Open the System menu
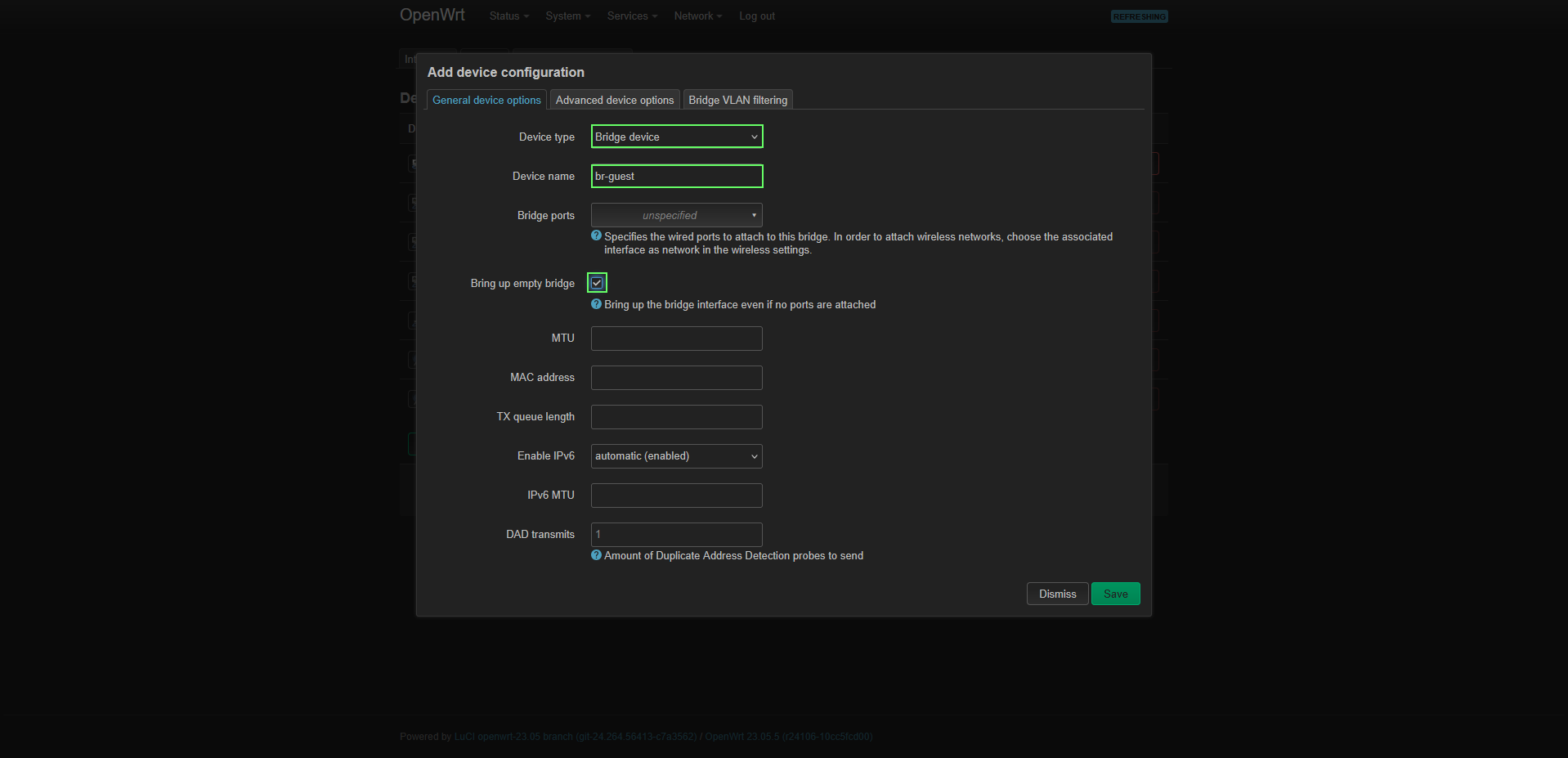The width and height of the screenshot is (1568, 758). (567, 16)
